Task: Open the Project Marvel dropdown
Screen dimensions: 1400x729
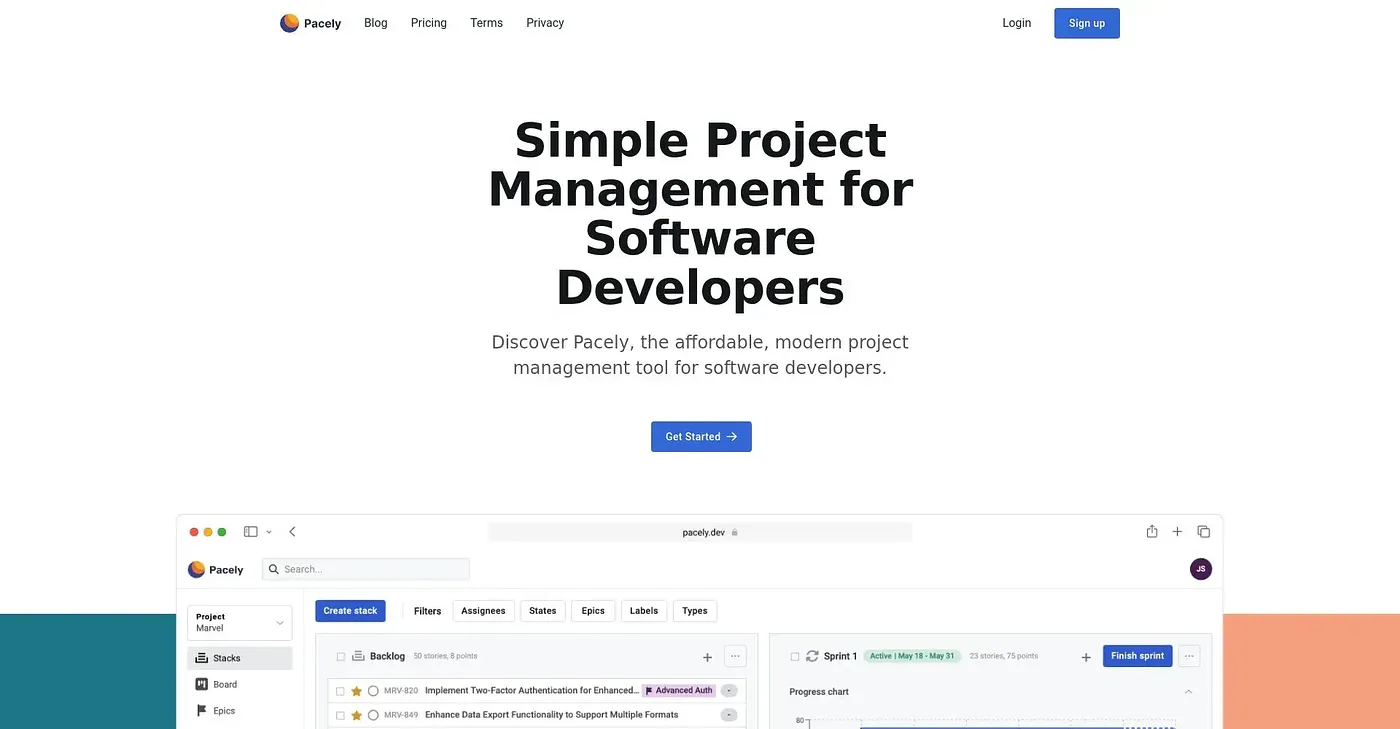Action: (x=240, y=622)
